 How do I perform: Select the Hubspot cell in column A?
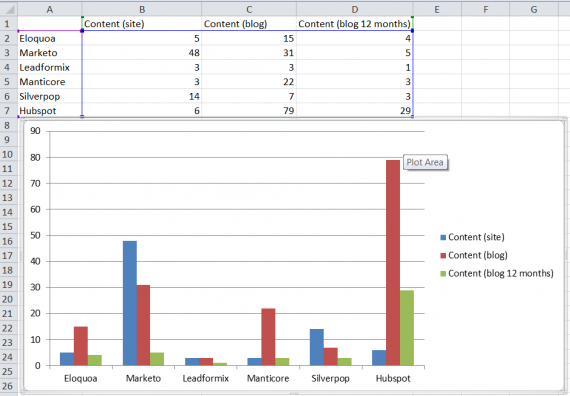[x=50, y=111]
